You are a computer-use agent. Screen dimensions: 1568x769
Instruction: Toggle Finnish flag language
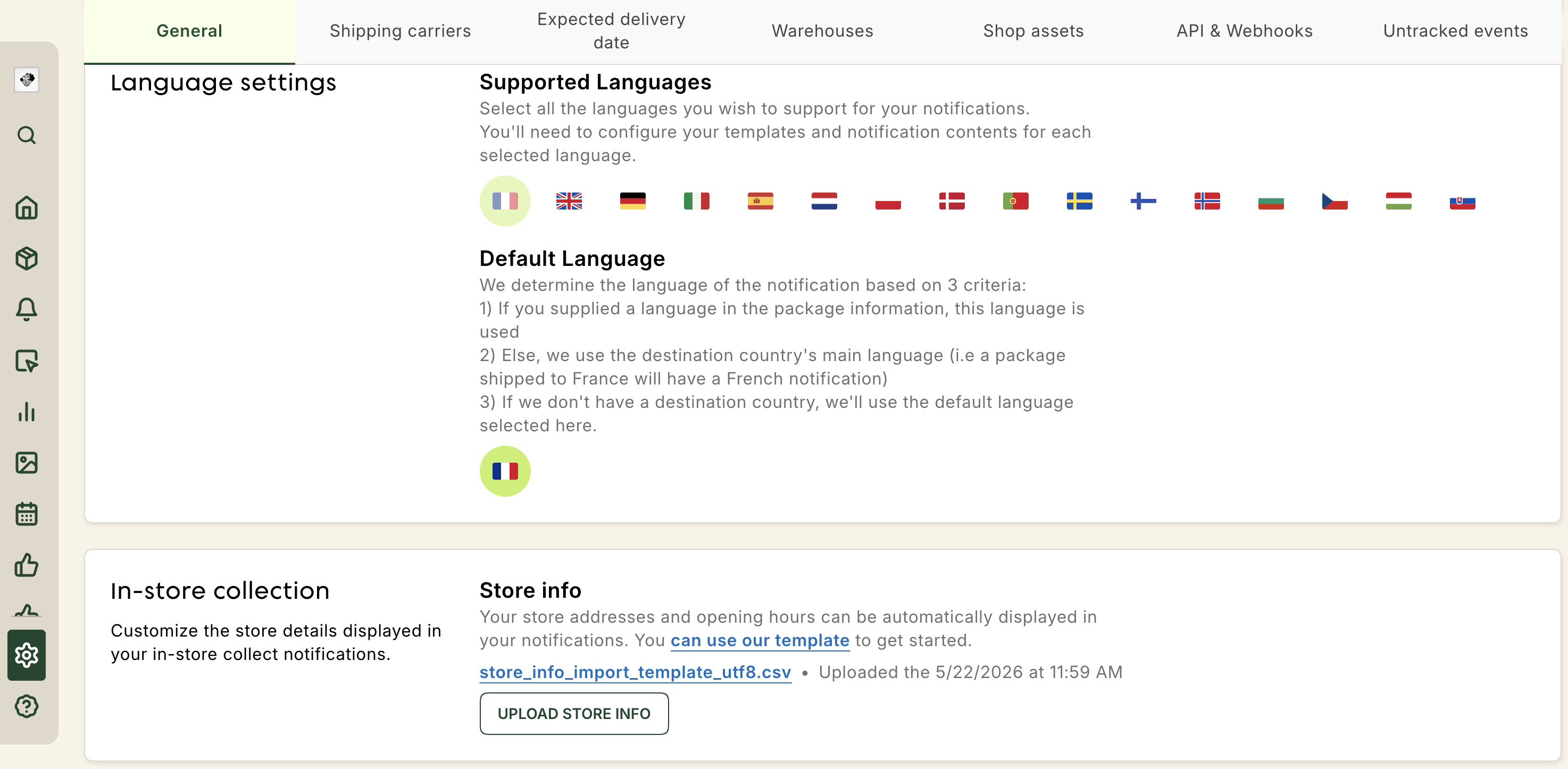tap(1143, 201)
